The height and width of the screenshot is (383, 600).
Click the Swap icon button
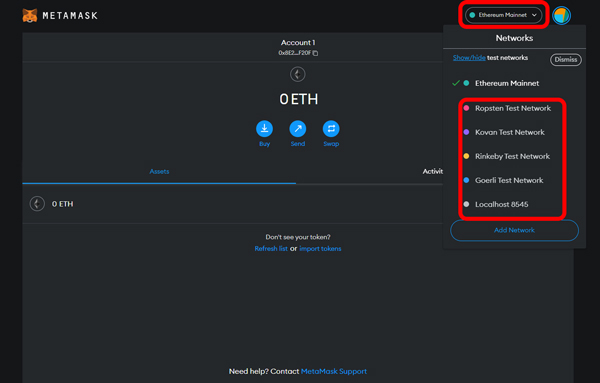tap(331, 129)
